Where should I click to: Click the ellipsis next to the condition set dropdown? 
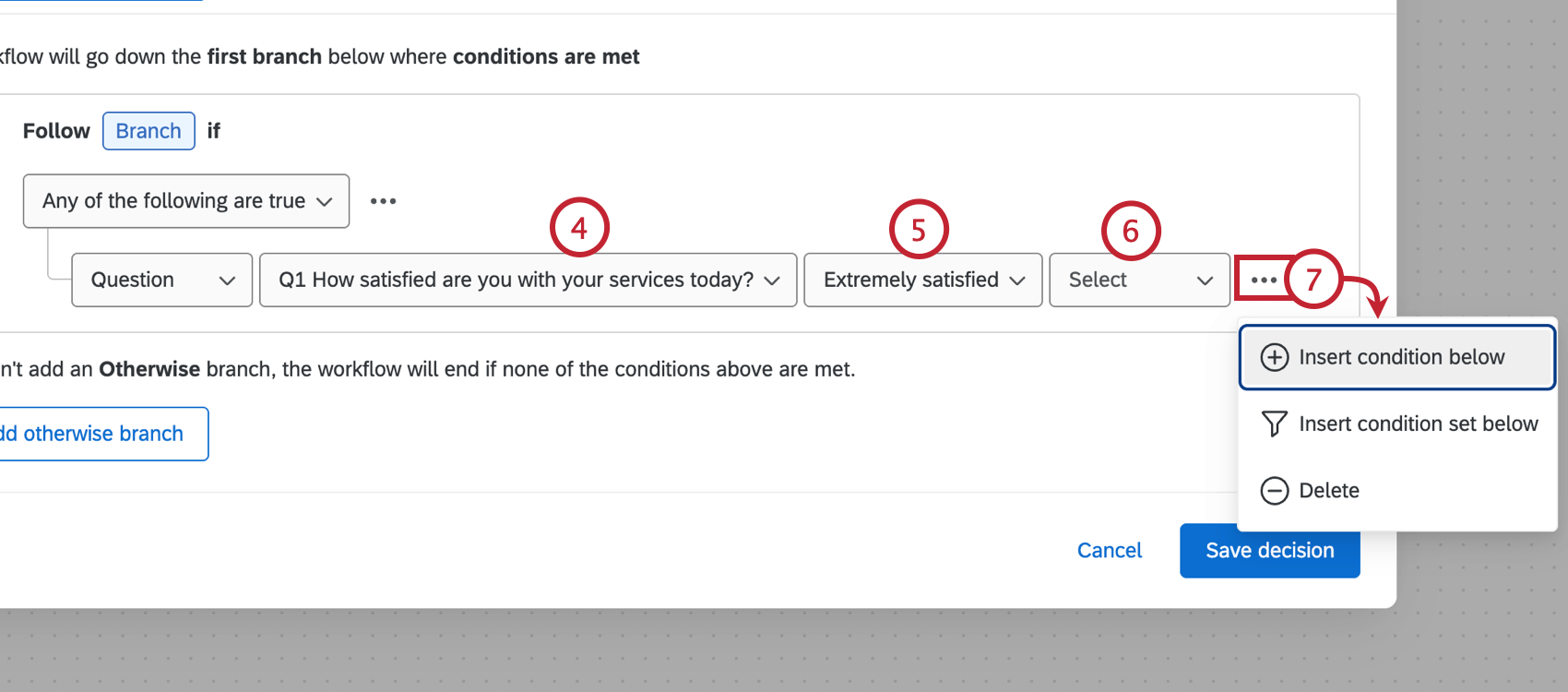(383, 200)
